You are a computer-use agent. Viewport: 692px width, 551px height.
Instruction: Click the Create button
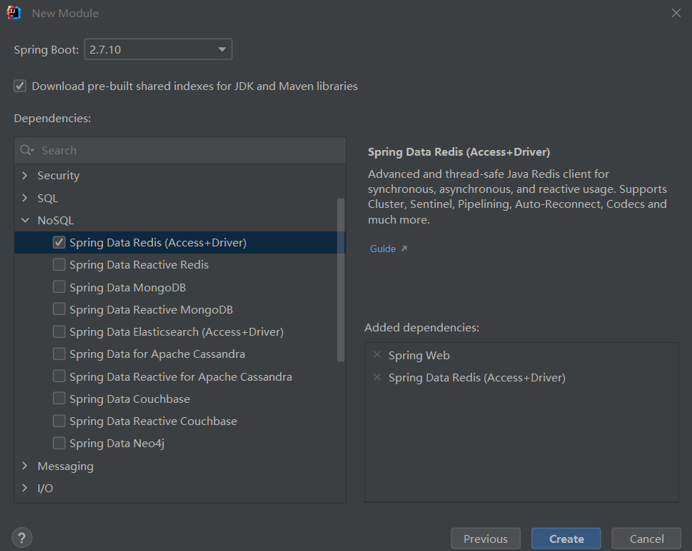[x=566, y=538]
